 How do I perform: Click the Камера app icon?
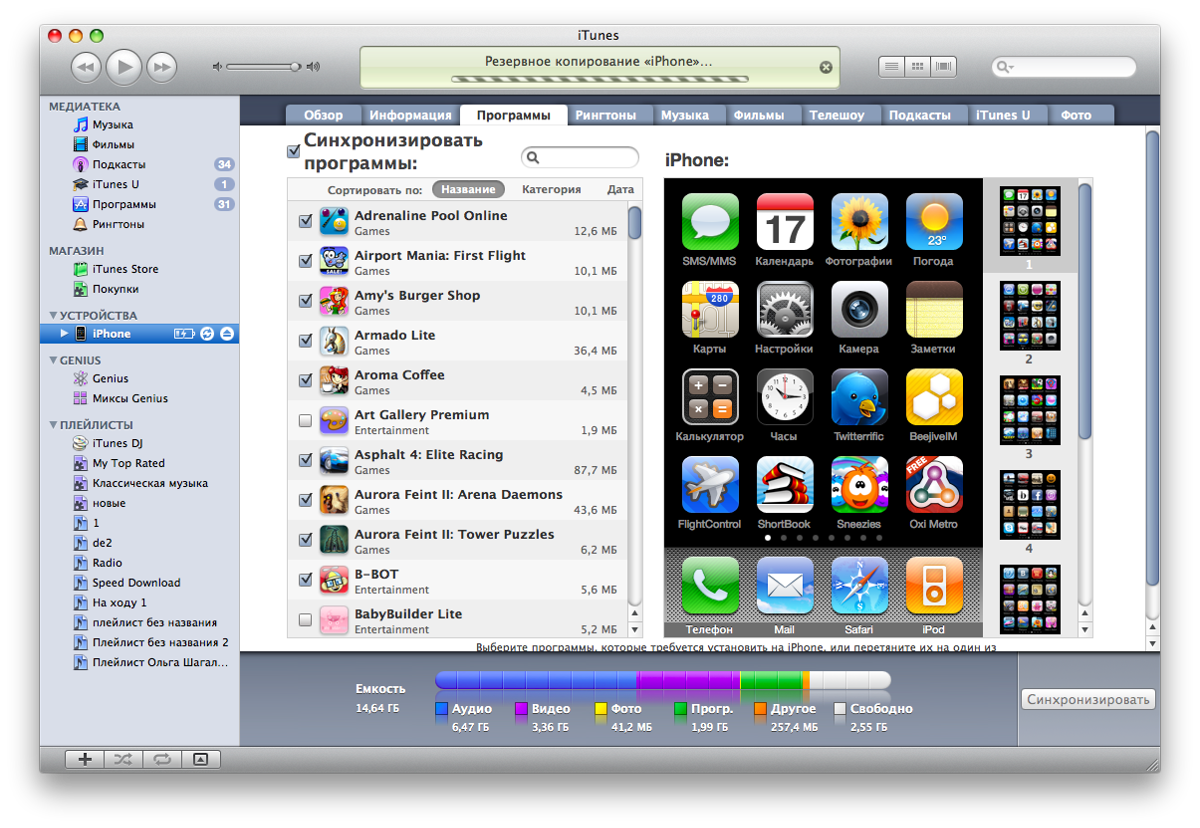[x=859, y=309]
